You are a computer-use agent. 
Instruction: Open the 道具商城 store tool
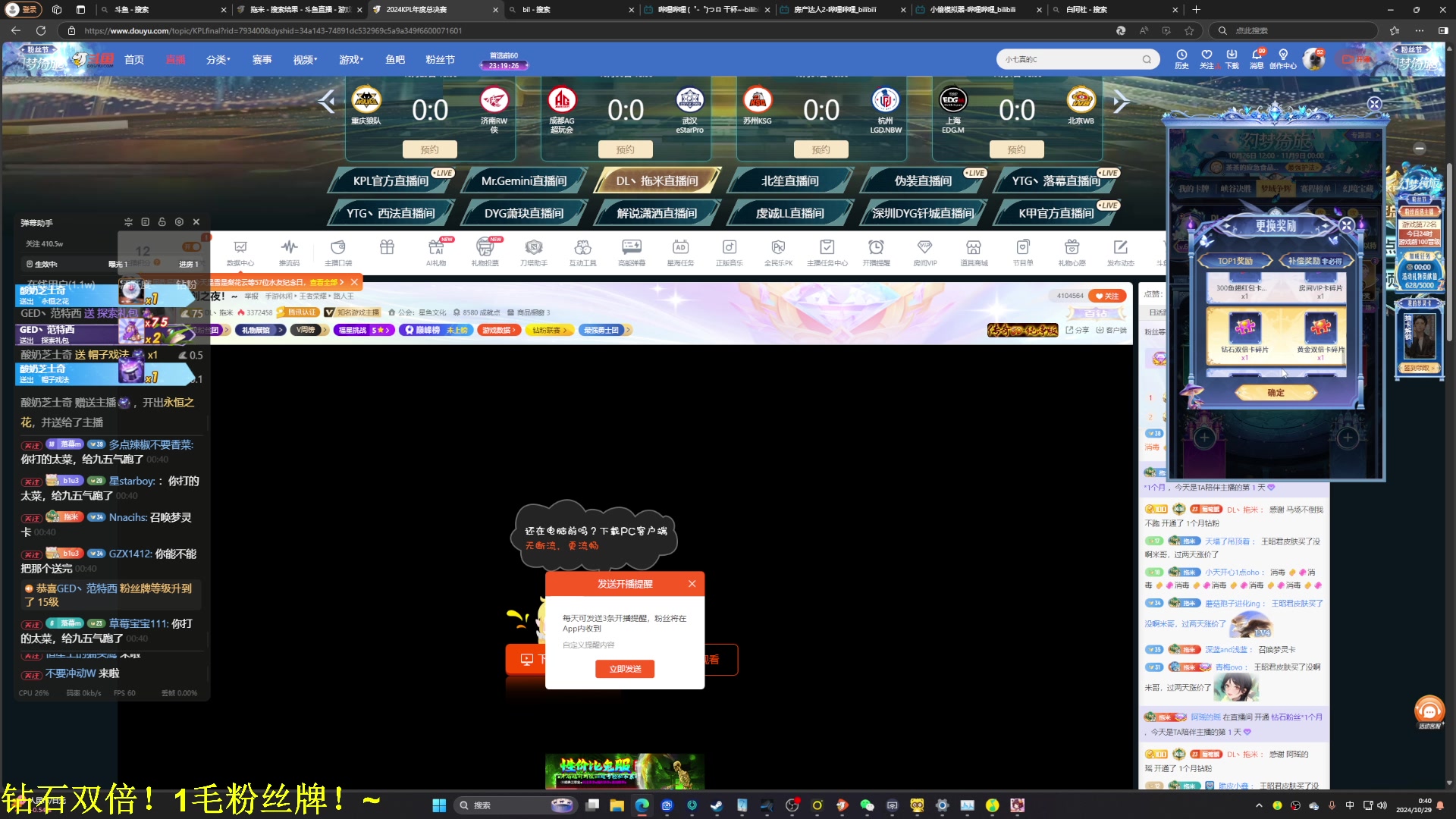[x=974, y=253]
